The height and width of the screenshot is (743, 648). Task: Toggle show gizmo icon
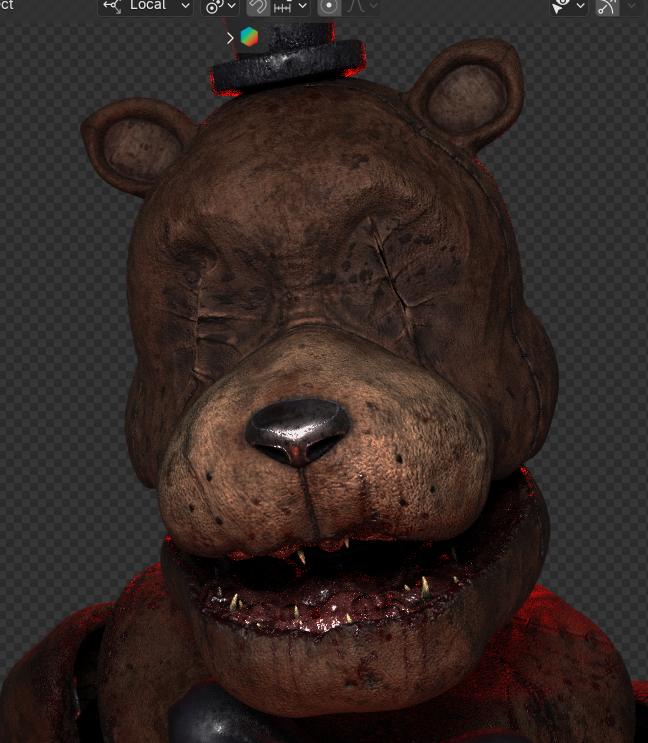click(x=608, y=7)
